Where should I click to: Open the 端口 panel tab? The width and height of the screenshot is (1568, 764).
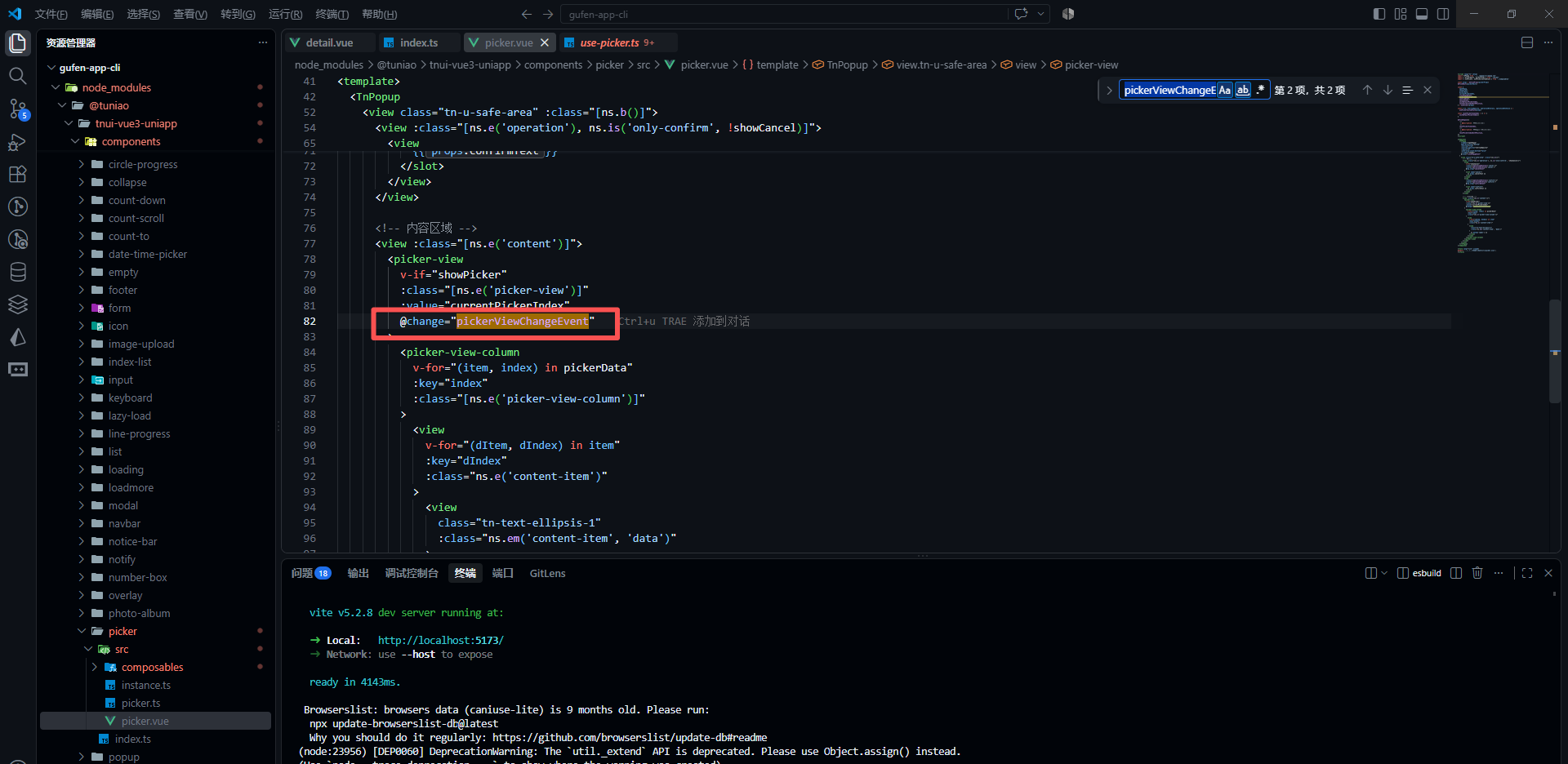[x=502, y=573]
